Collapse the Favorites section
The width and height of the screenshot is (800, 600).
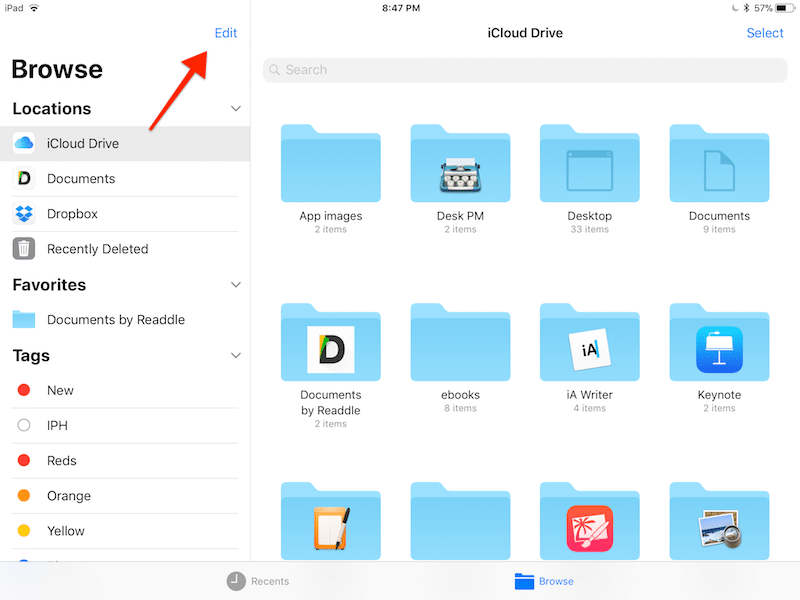[236, 285]
